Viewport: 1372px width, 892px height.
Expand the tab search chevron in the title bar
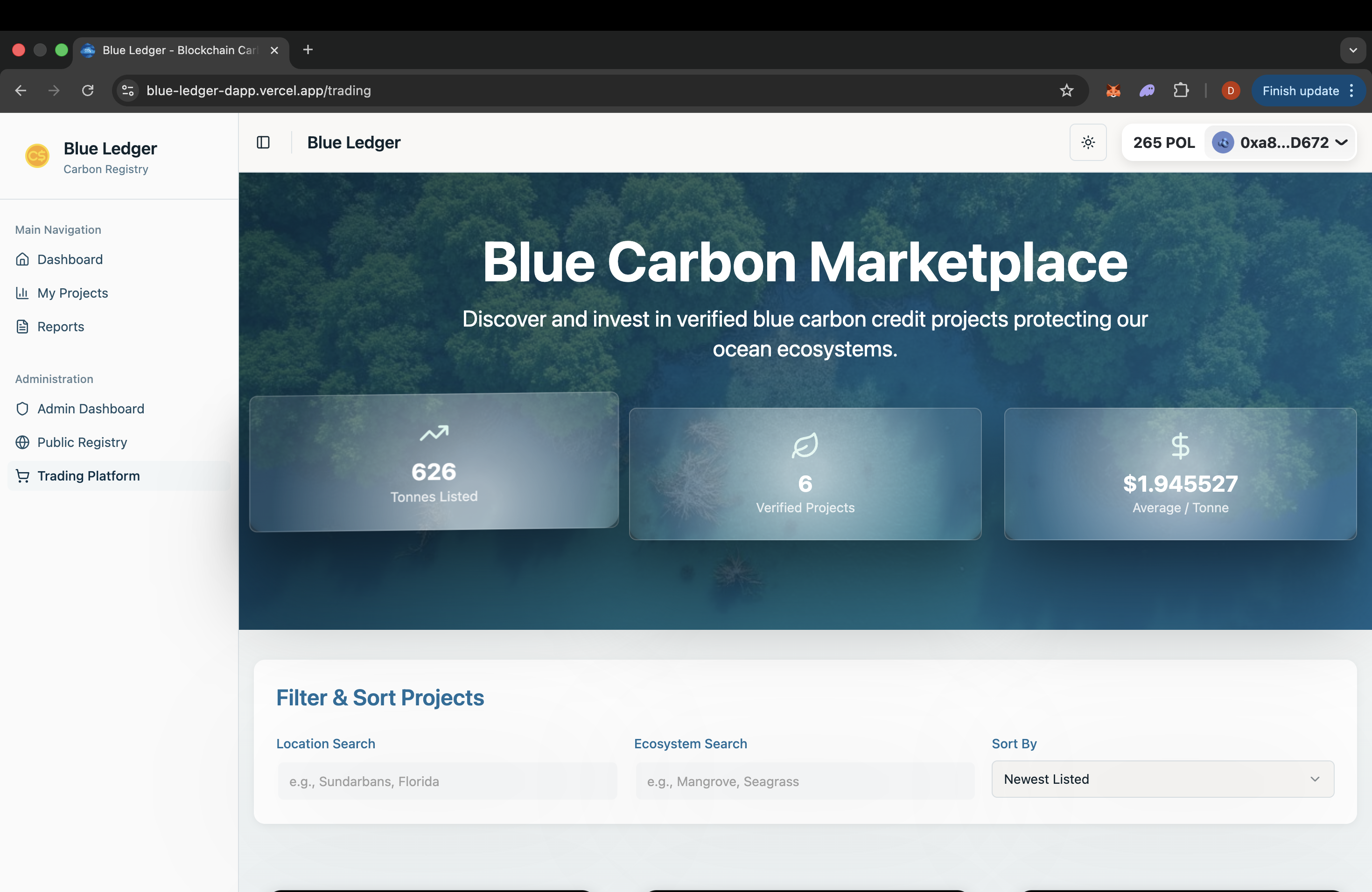(x=1352, y=50)
